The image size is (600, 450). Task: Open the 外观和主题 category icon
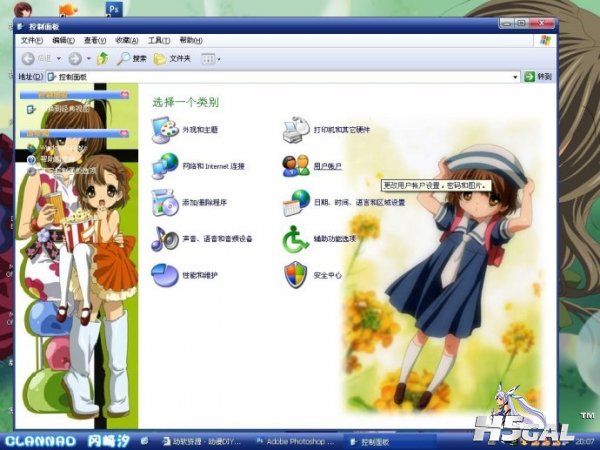(x=163, y=128)
